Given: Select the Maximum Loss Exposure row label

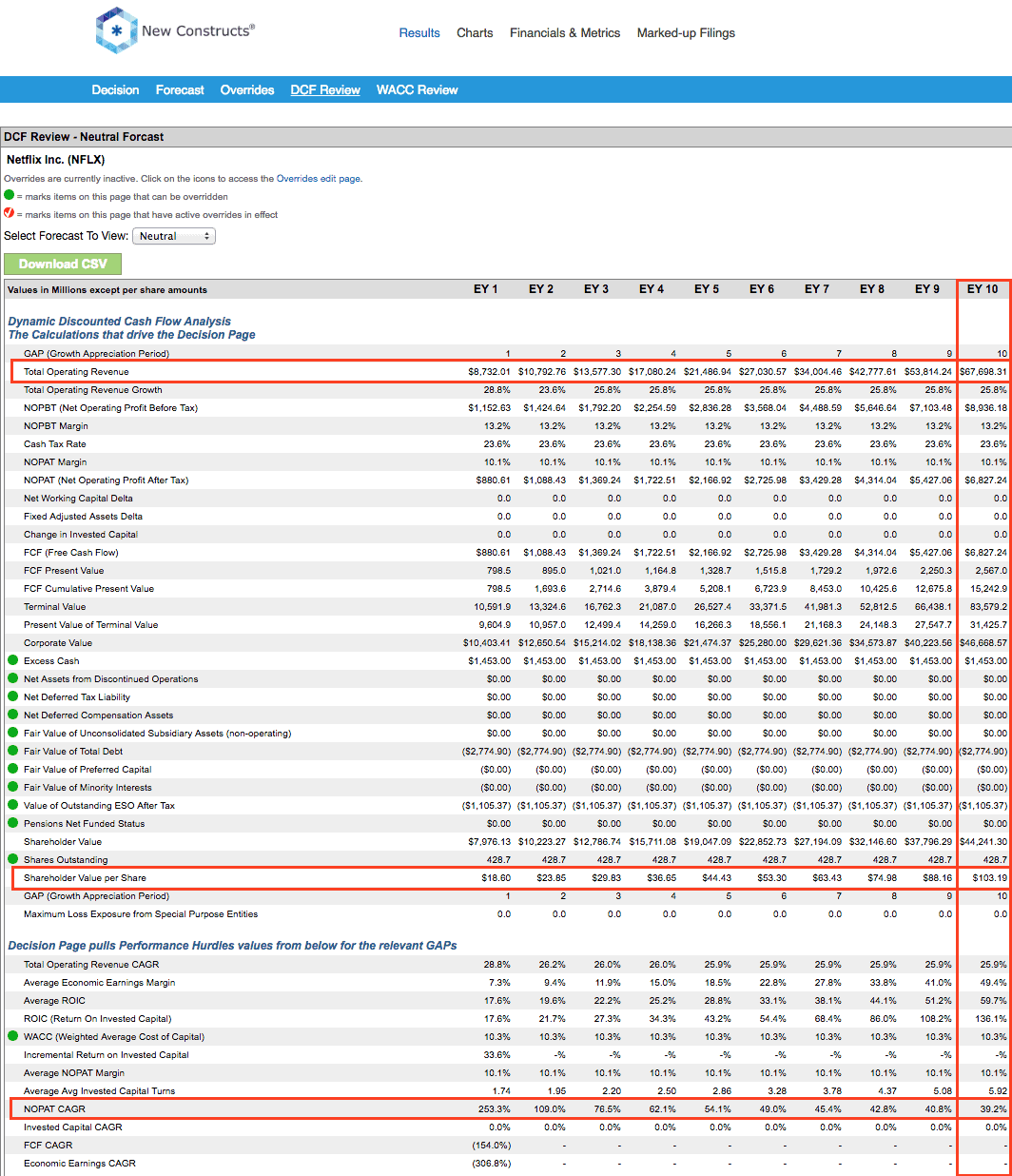Looking at the screenshot, I should 141,913.
